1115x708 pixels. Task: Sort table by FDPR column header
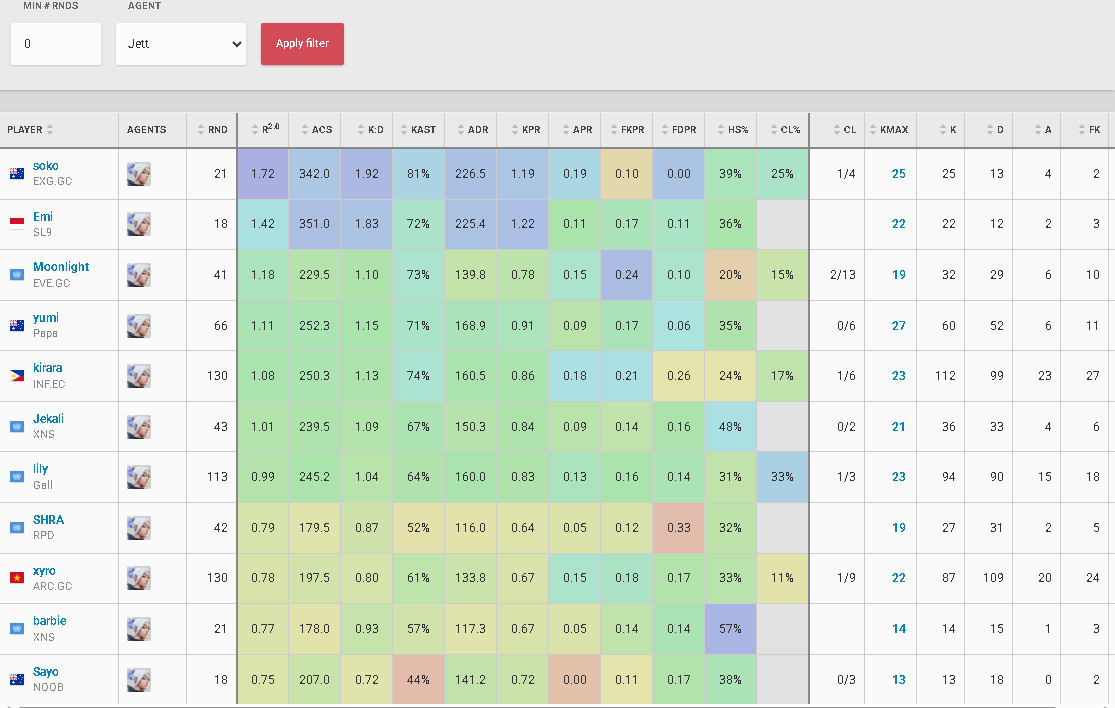click(x=678, y=129)
